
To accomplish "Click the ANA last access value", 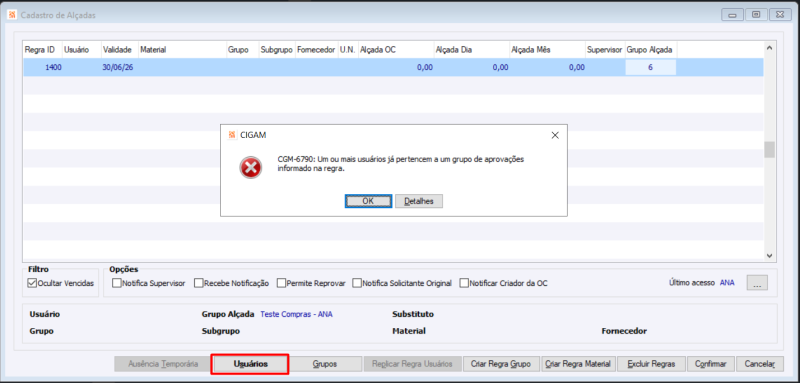I will 727,283.
